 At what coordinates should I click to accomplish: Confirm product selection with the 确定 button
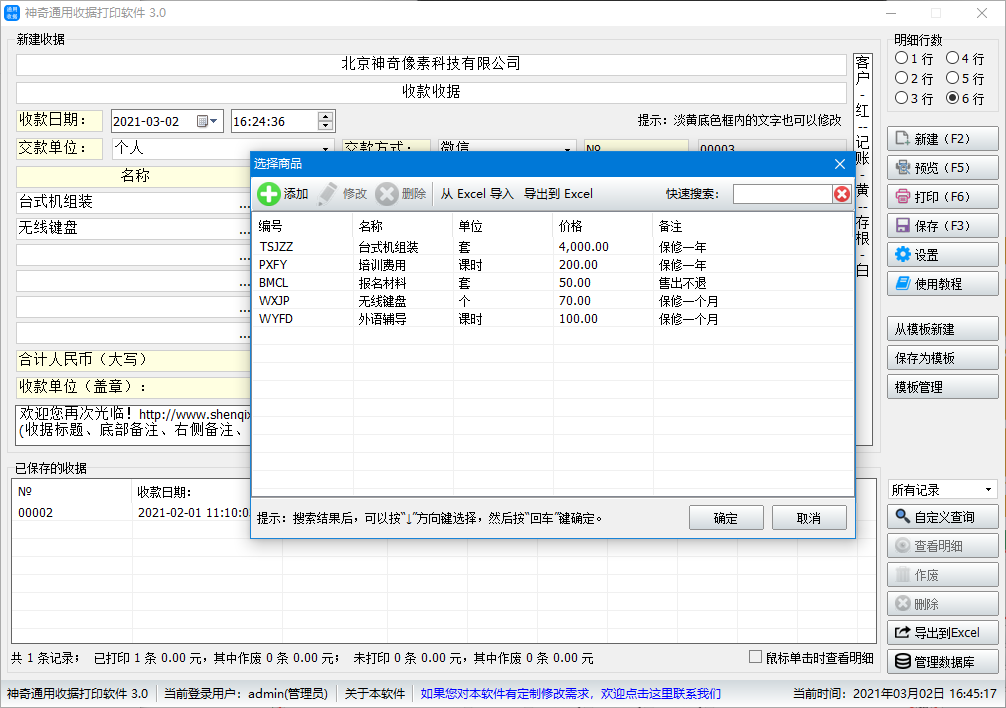725,517
